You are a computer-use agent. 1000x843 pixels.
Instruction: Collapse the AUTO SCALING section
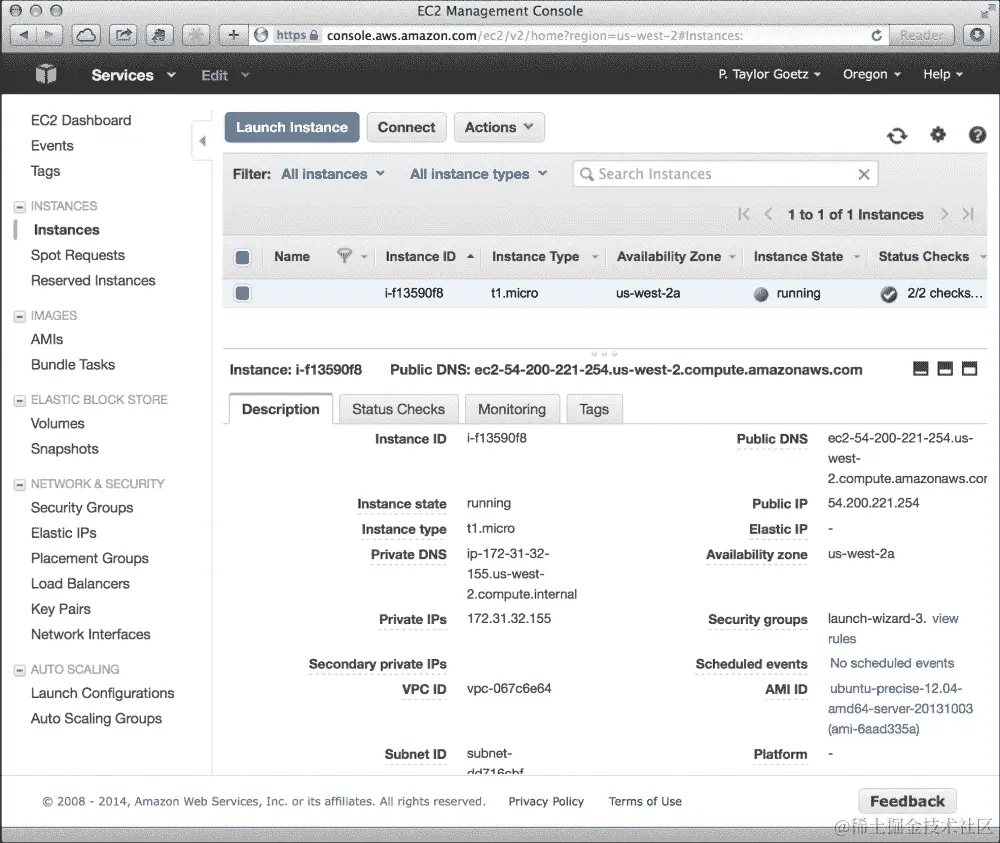point(20,670)
